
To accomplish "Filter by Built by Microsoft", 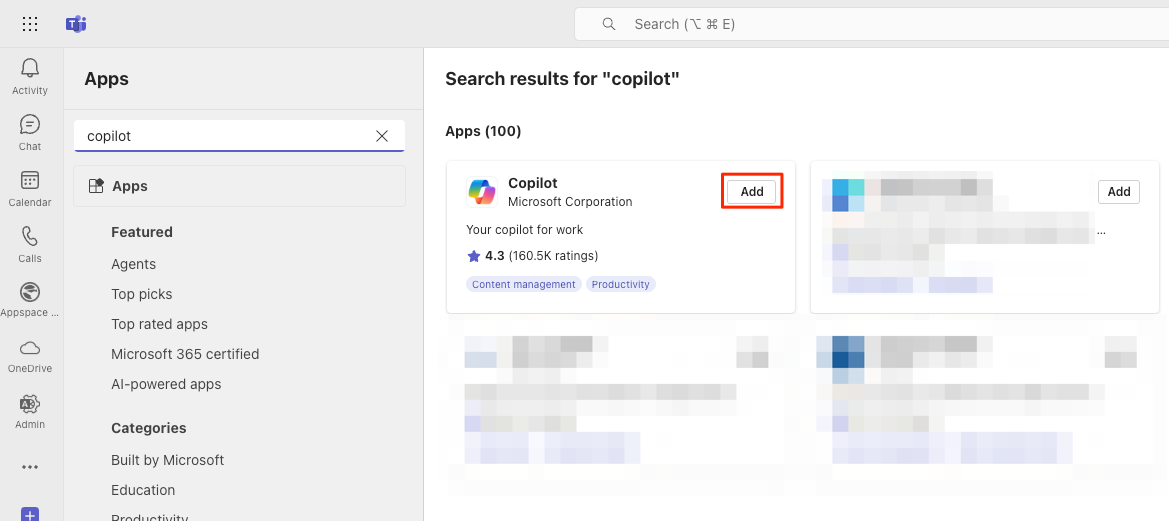I will (168, 460).
